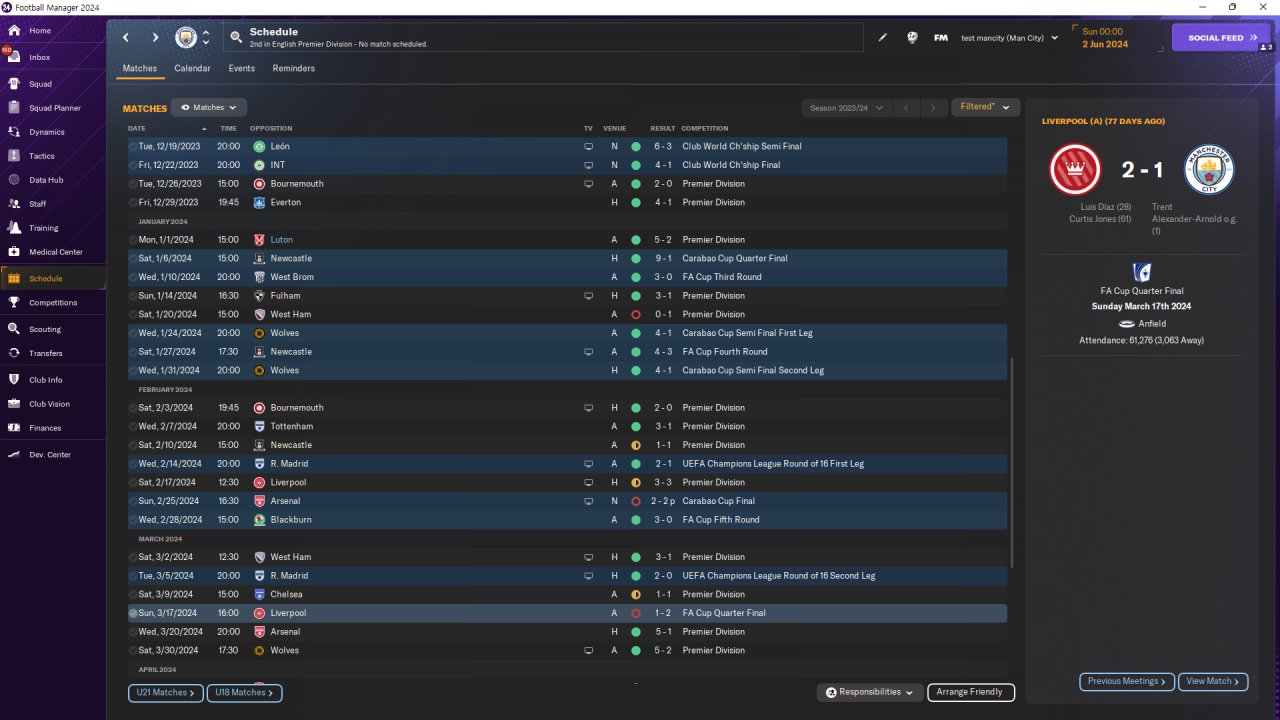Open the Filtered dropdown
1280x720 pixels.
tap(985, 107)
